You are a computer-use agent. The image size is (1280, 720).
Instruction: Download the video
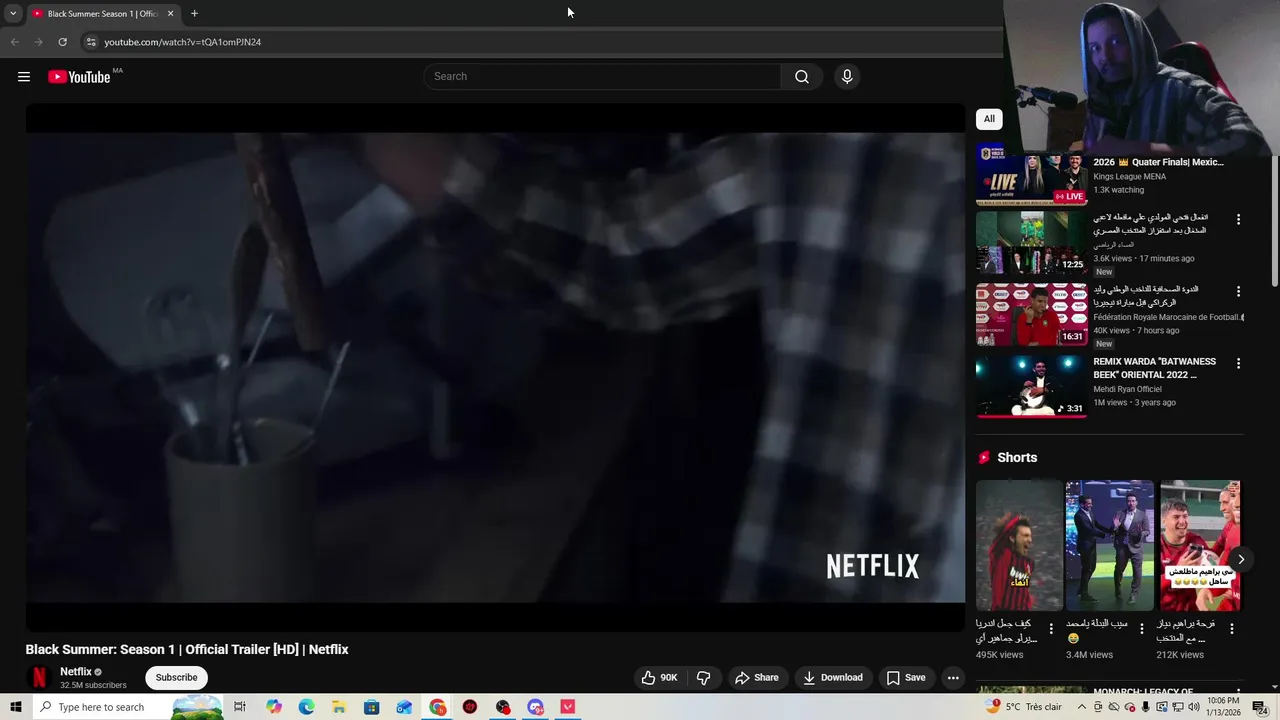[x=834, y=678]
